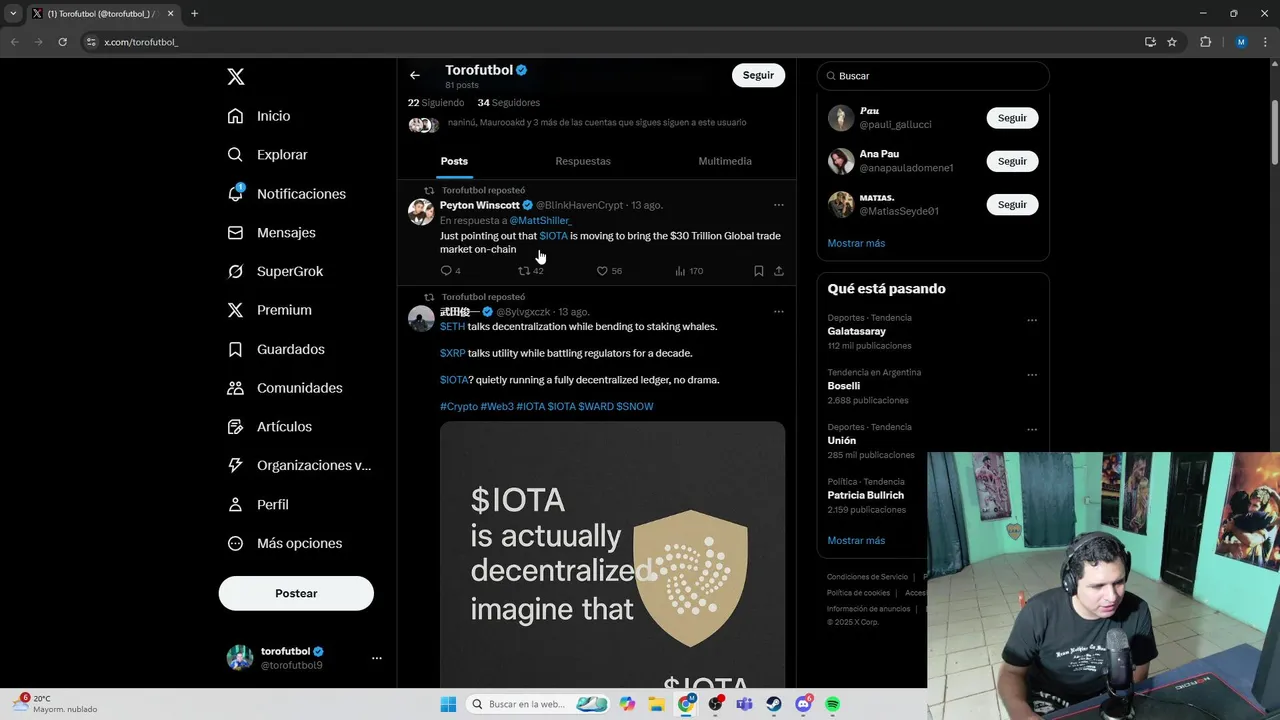The height and width of the screenshot is (720, 1280).
Task: Click Mostrar más under follow suggestions
Action: click(856, 243)
